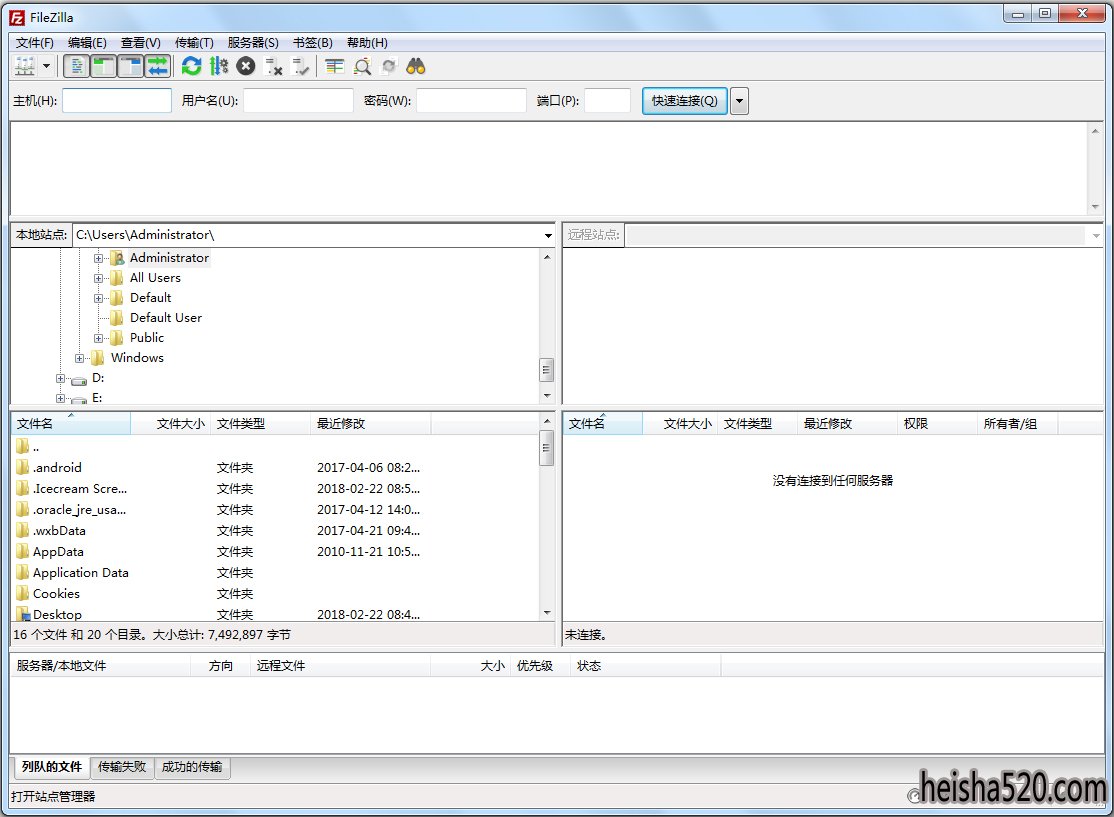Image resolution: width=1114 pixels, height=817 pixels.
Task: Click the local file list scrollbar thumb
Action: tap(546, 450)
